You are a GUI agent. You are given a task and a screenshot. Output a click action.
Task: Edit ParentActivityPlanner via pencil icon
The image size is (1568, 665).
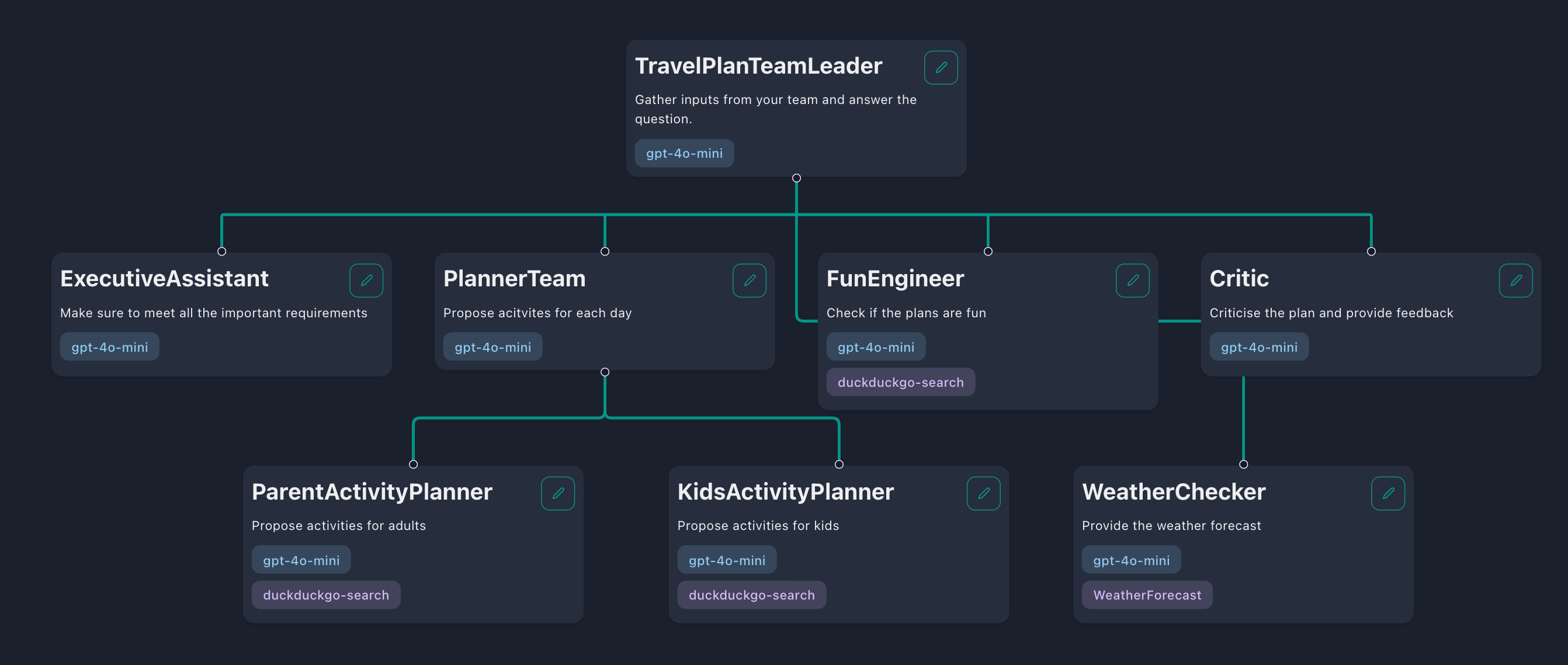pyautogui.click(x=557, y=493)
